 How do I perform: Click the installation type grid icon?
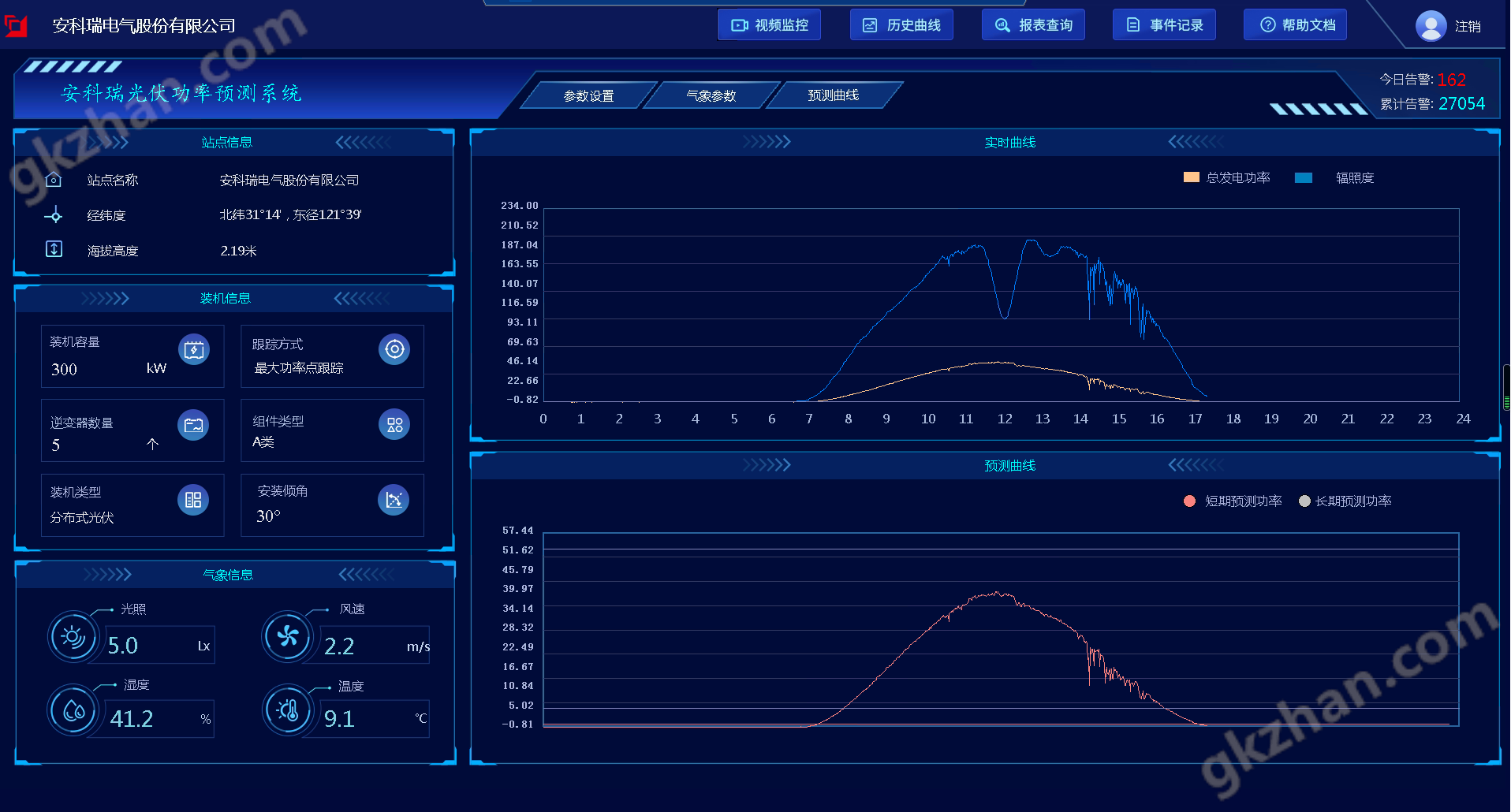[193, 500]
